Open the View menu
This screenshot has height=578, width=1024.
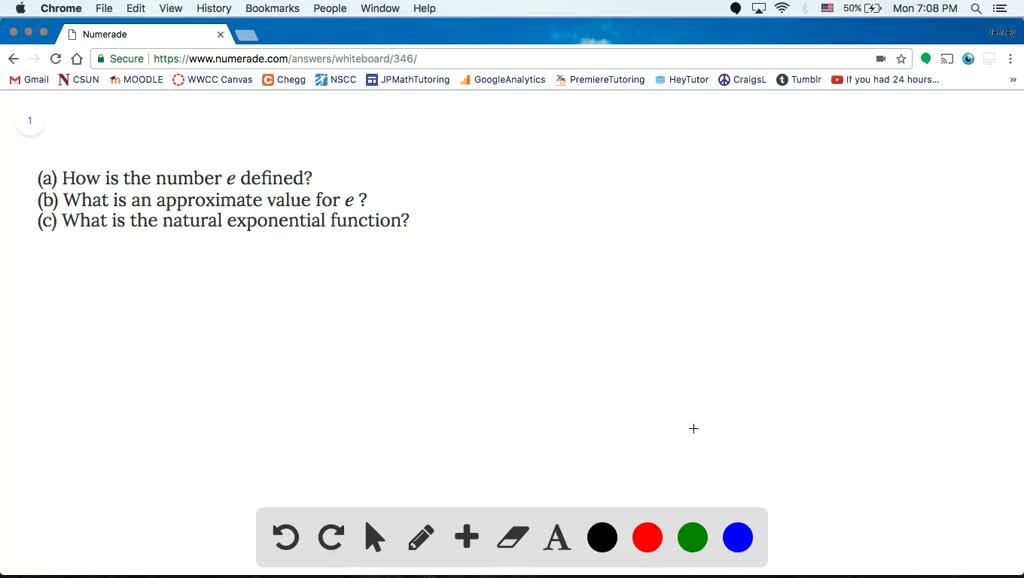click(x=170, y=8)
